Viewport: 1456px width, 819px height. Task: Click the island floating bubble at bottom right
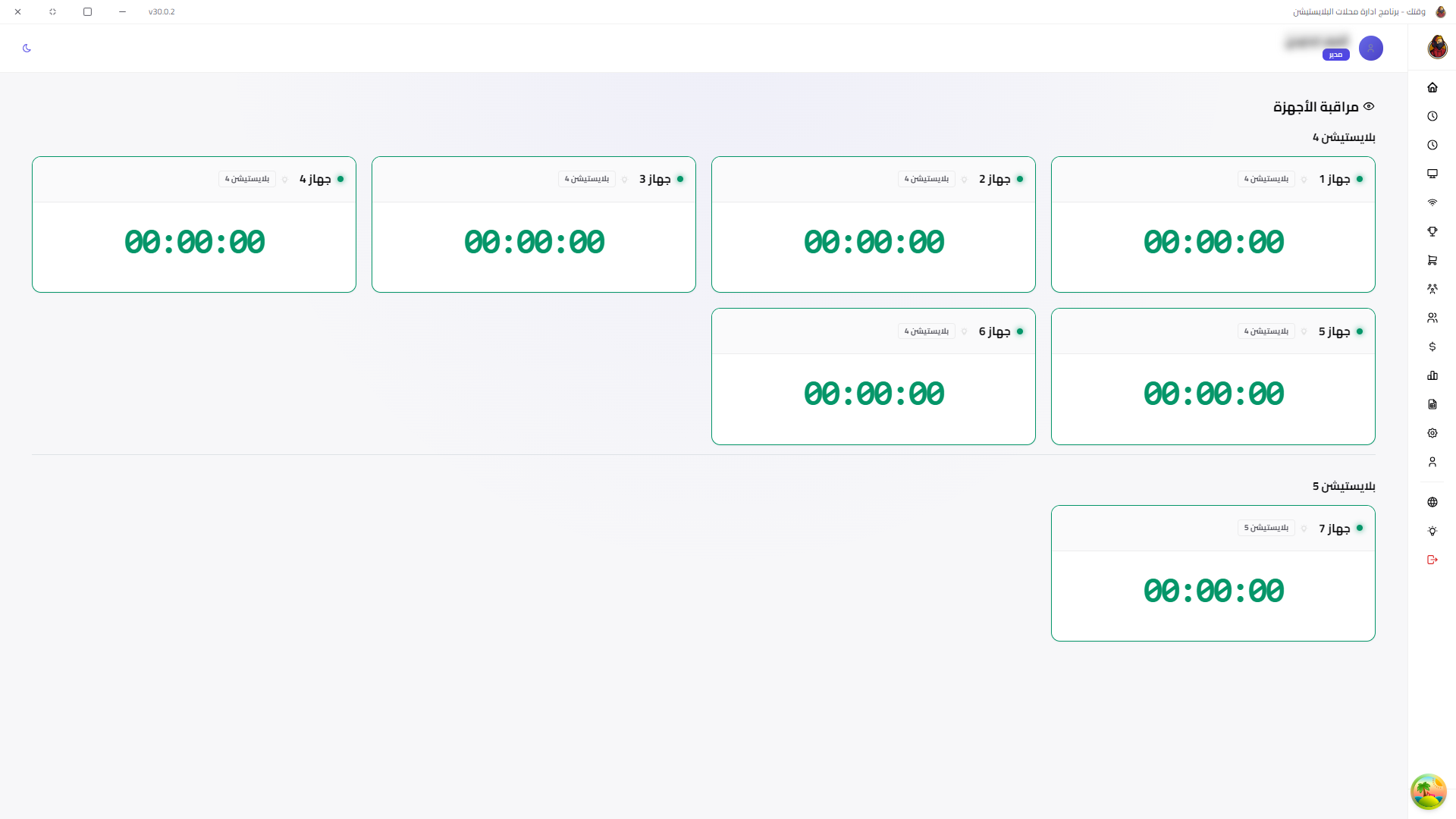[1429, 792]
